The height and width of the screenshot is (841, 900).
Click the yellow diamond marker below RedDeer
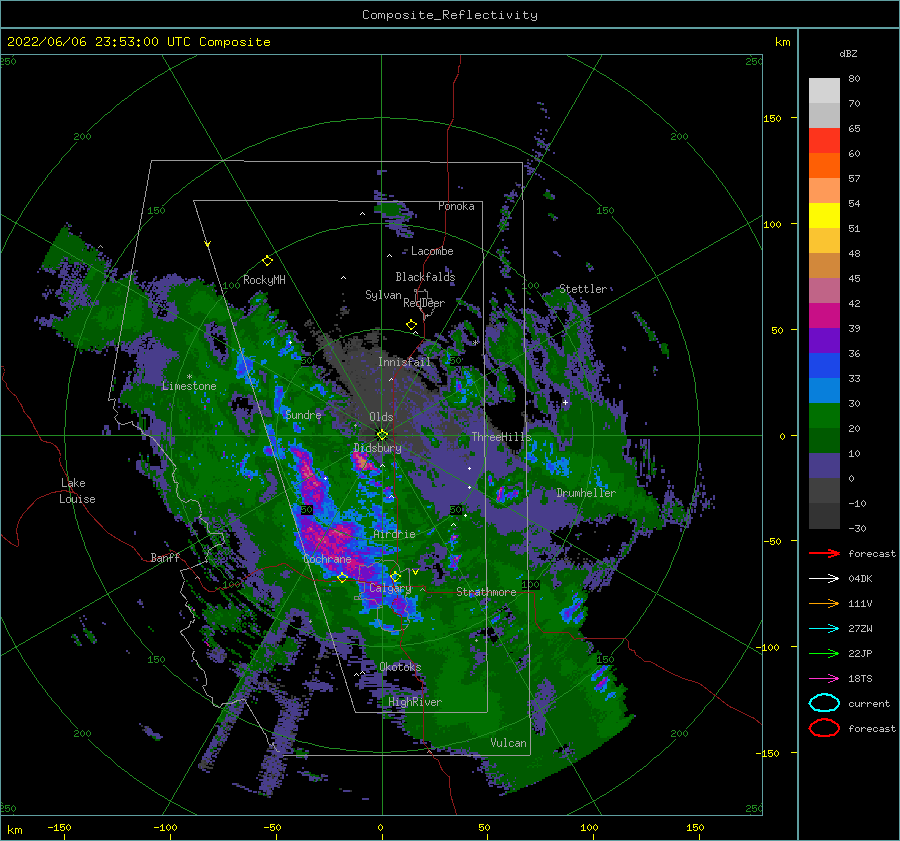[411, 325]
